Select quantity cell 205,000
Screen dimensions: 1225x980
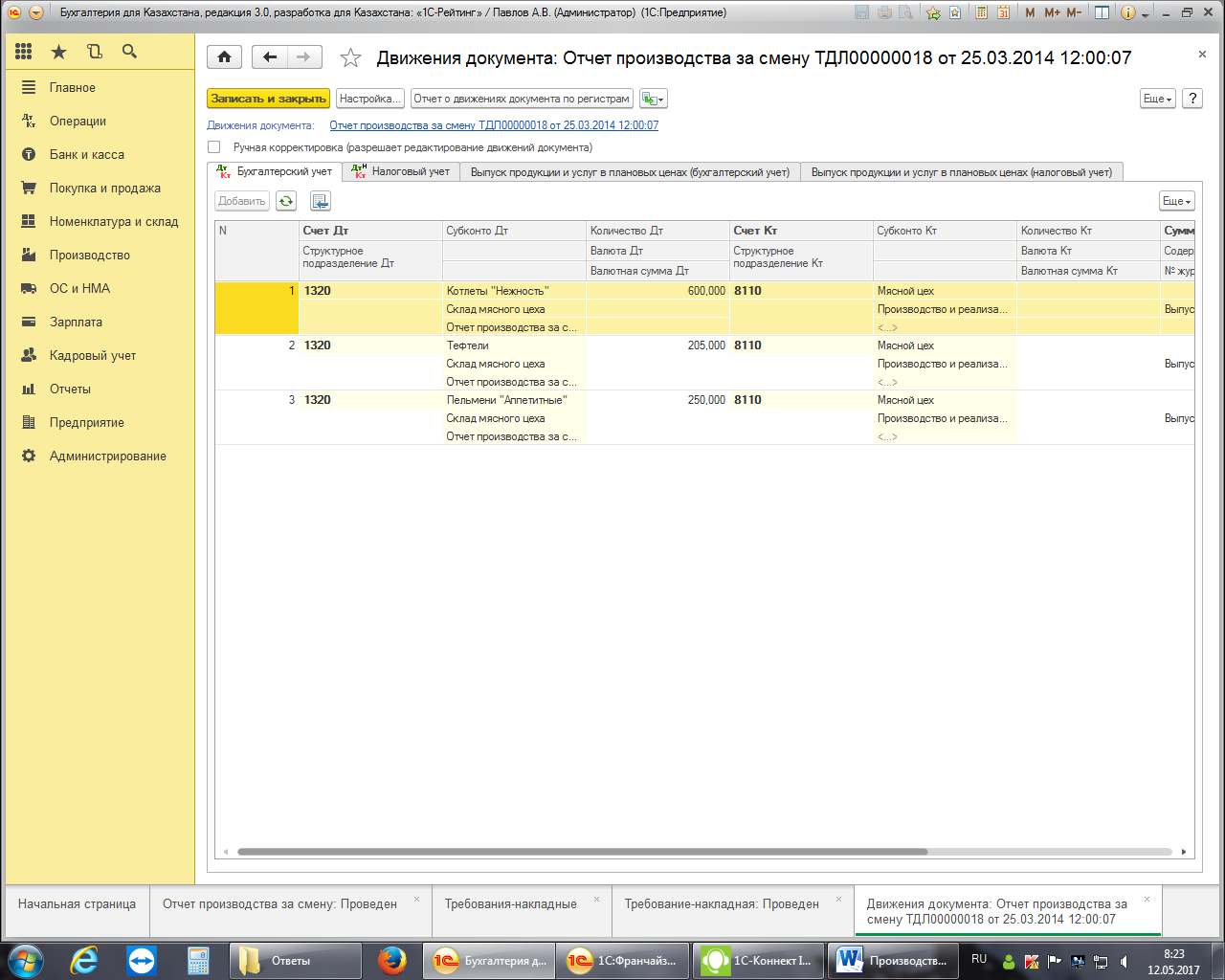click(x=658, y=345)
